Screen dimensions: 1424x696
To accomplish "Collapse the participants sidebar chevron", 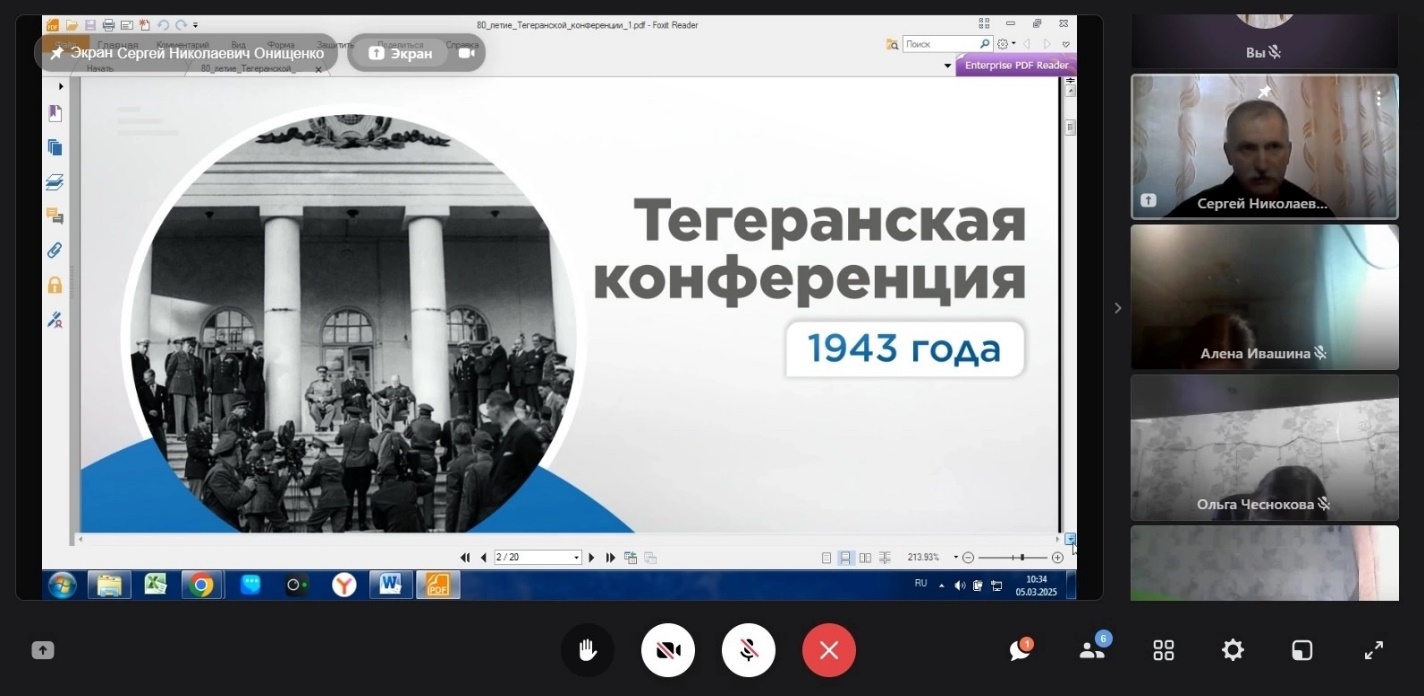I will point(1118,308).
